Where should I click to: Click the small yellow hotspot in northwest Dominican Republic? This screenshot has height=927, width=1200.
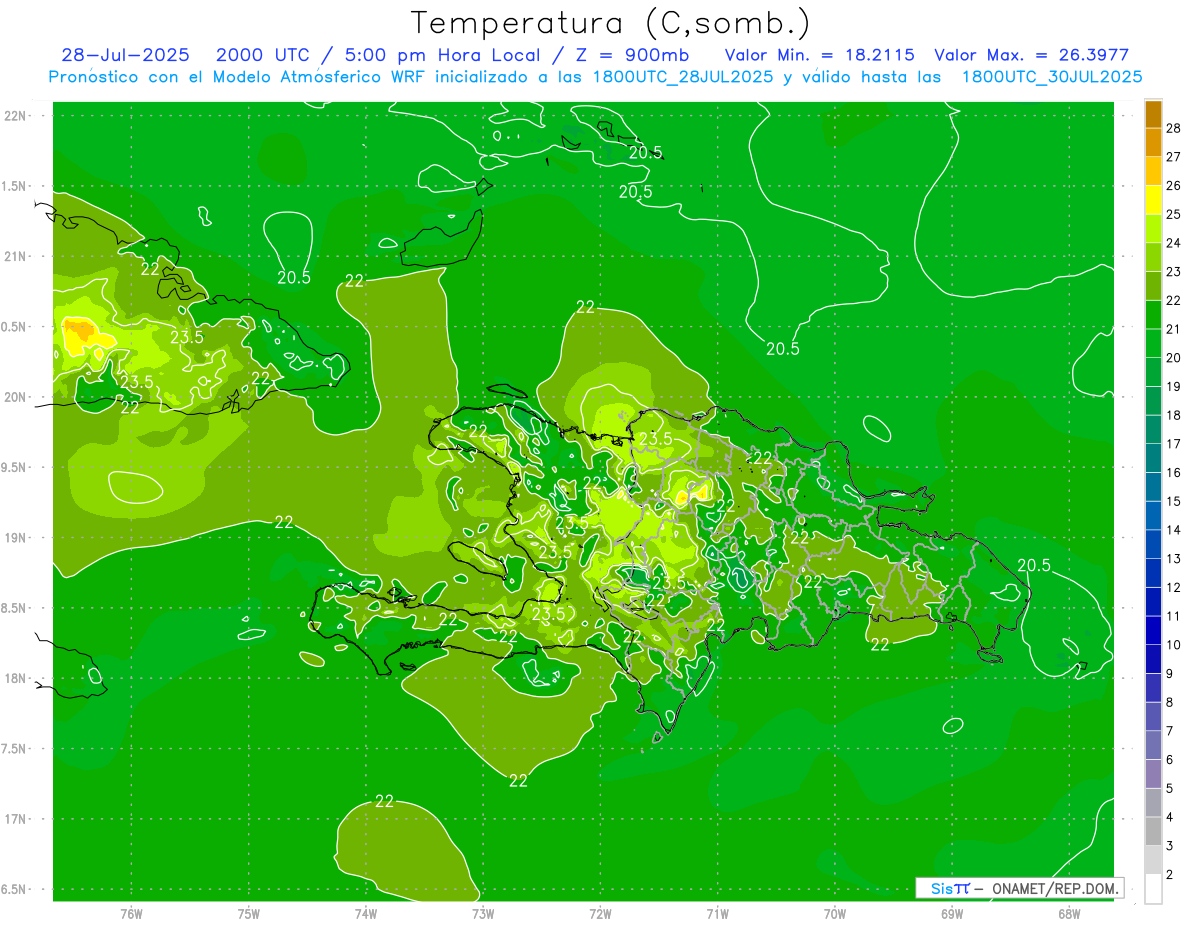coord(691,492)
